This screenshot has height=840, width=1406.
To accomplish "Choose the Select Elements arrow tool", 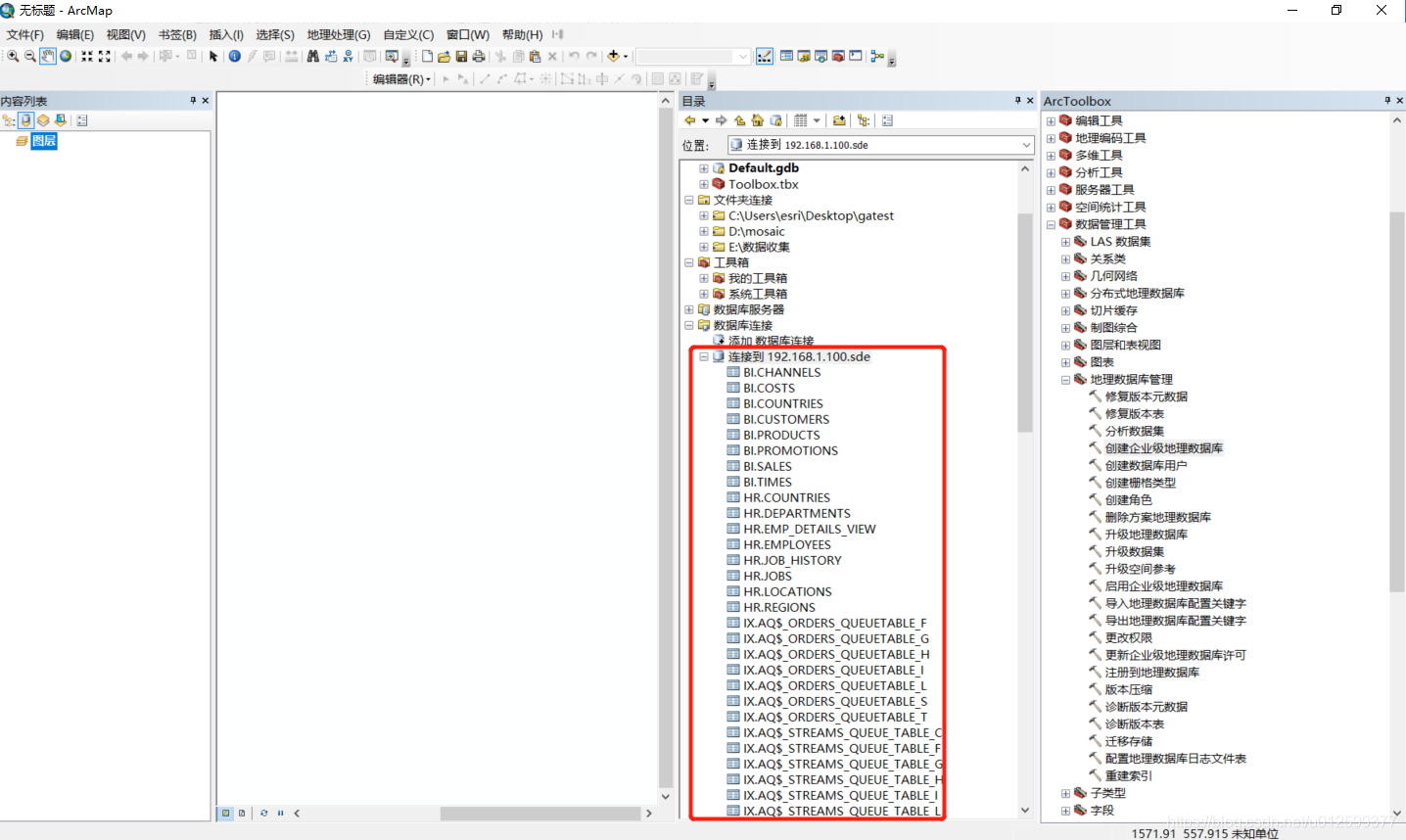I will click(213, 56).
